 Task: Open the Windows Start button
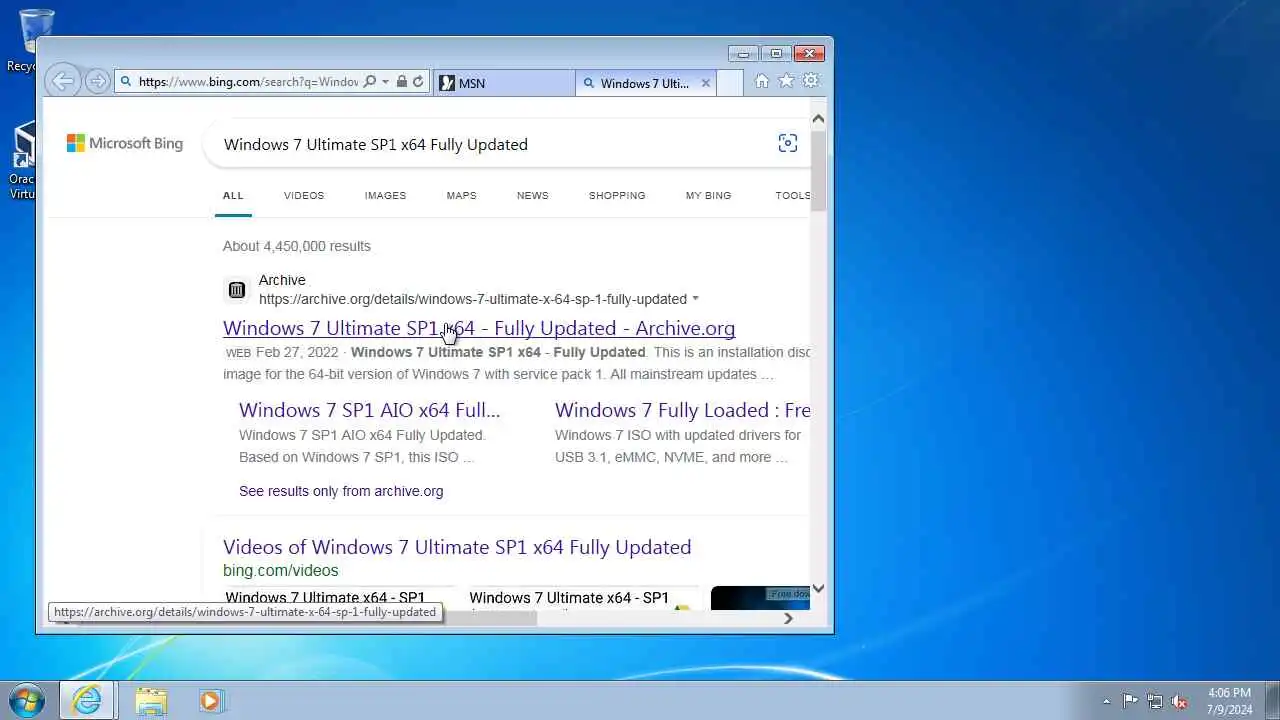[27, 700]
